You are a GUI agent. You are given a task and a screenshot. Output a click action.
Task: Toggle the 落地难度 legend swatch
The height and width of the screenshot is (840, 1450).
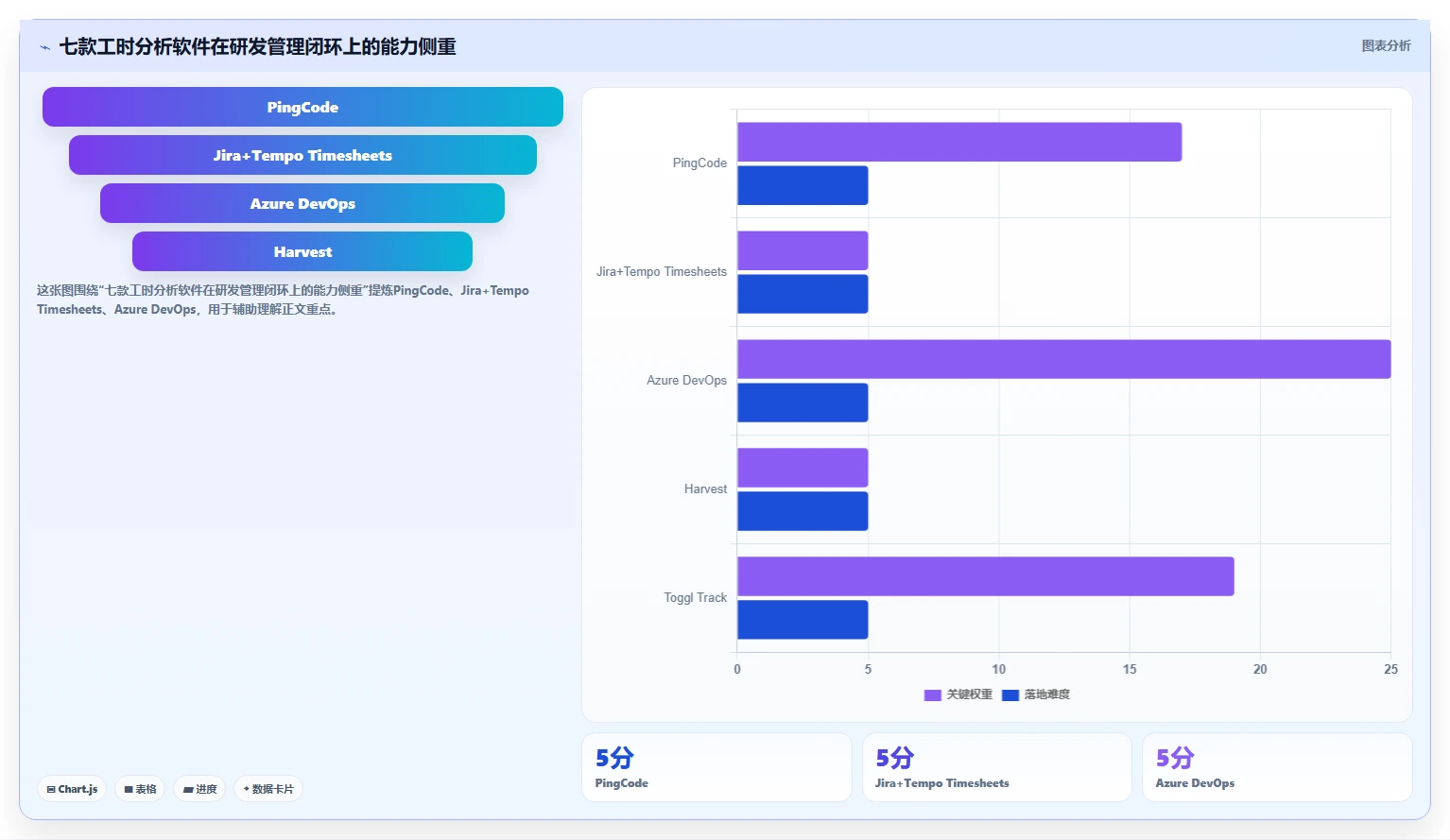(x=1010, y=694)
